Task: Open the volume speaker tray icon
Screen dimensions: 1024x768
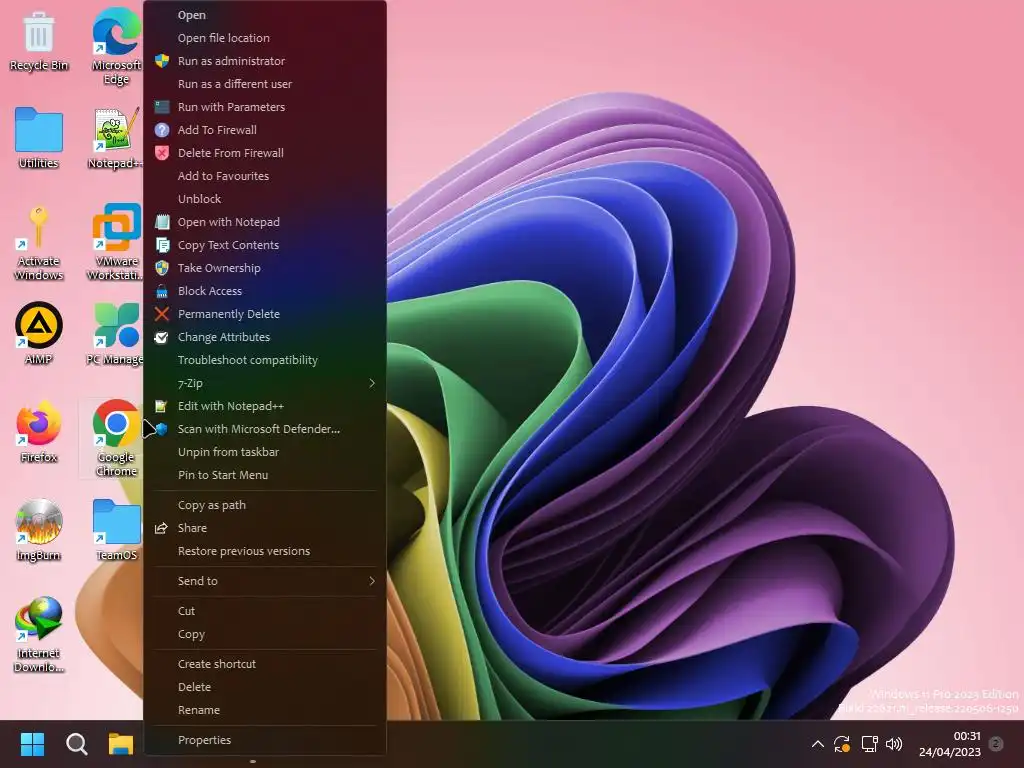Action: click(x=894, y=744)
